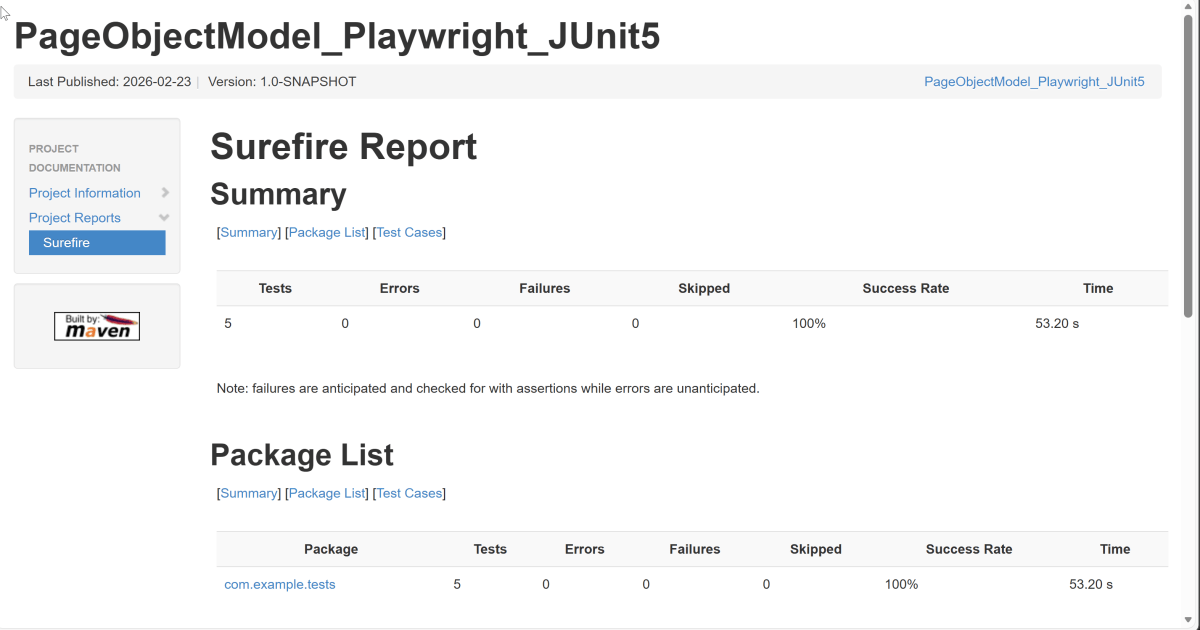Click Package List link under Package List heading
The width and height of the screenshot is (1200, 630).
point(327,493)
